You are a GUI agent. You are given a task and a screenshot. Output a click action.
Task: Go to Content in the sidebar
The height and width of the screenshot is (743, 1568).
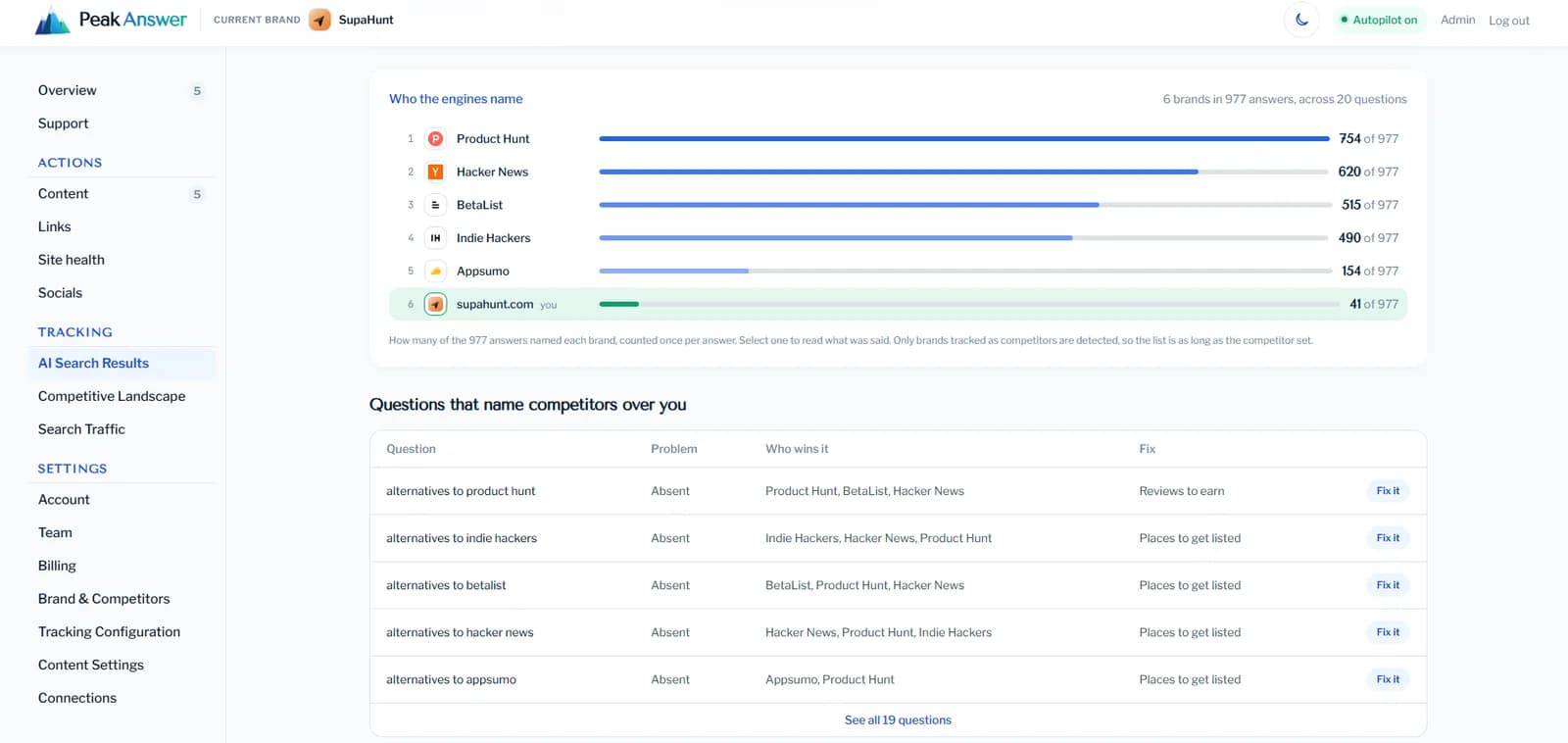[64, 194]
